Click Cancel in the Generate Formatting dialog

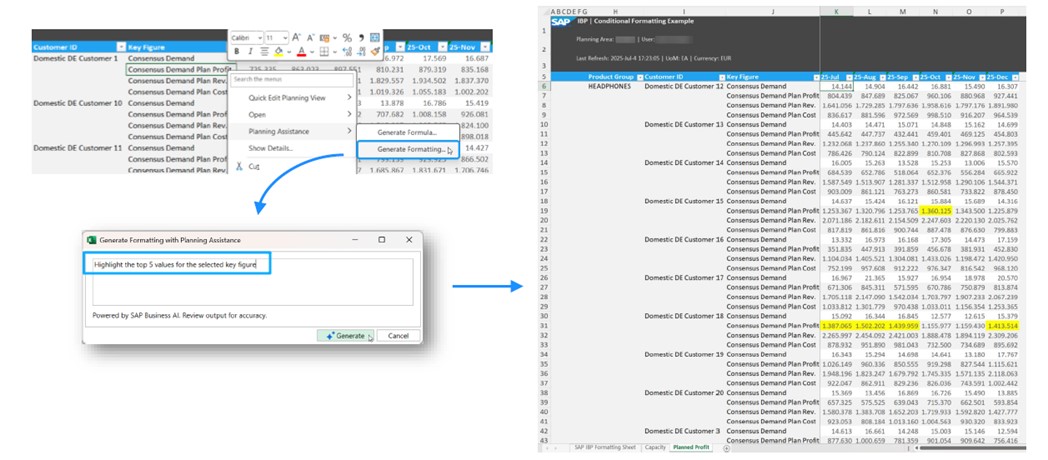(x=397, y=335)
